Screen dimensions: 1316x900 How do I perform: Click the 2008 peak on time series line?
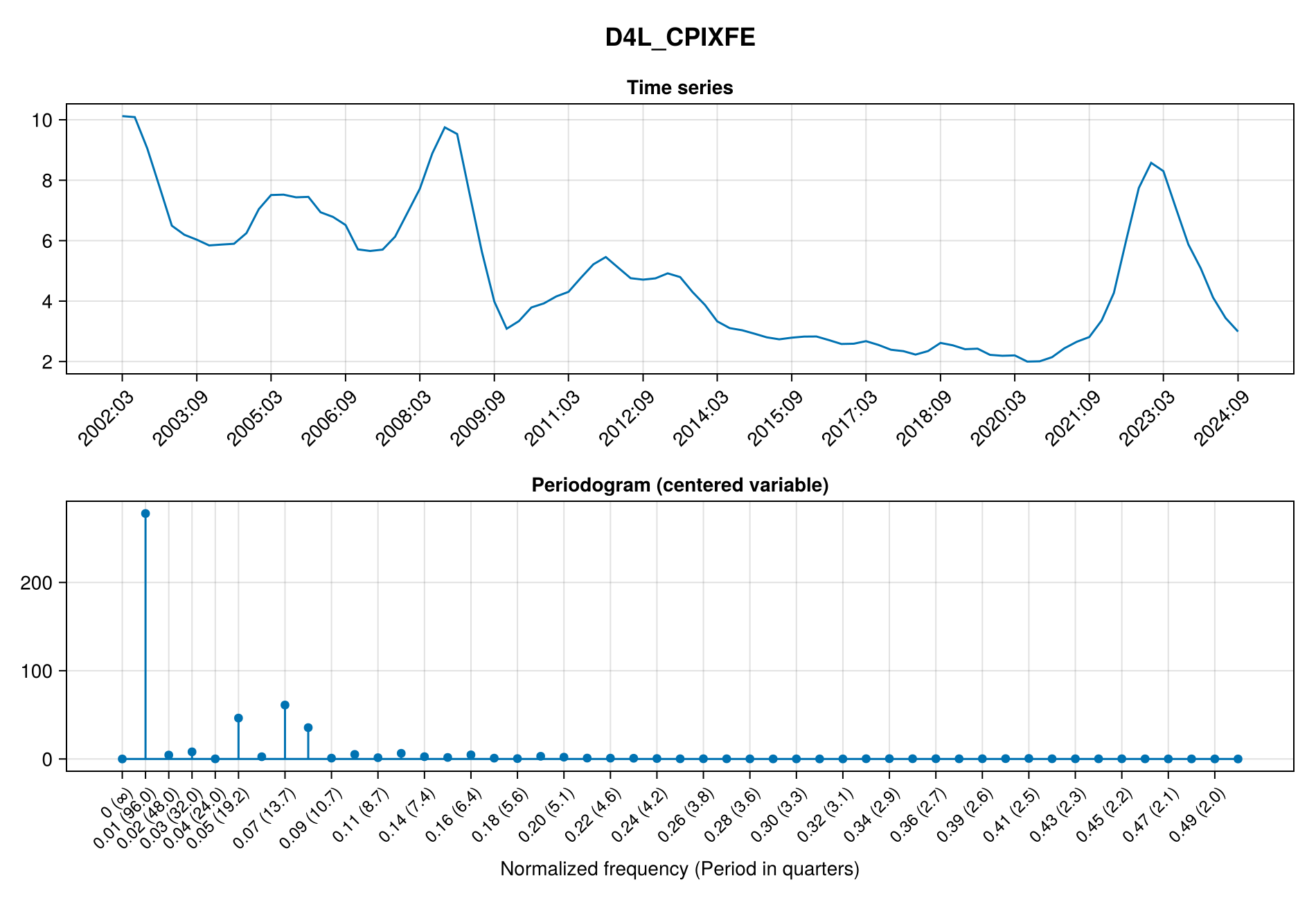[x=445, y=127]
